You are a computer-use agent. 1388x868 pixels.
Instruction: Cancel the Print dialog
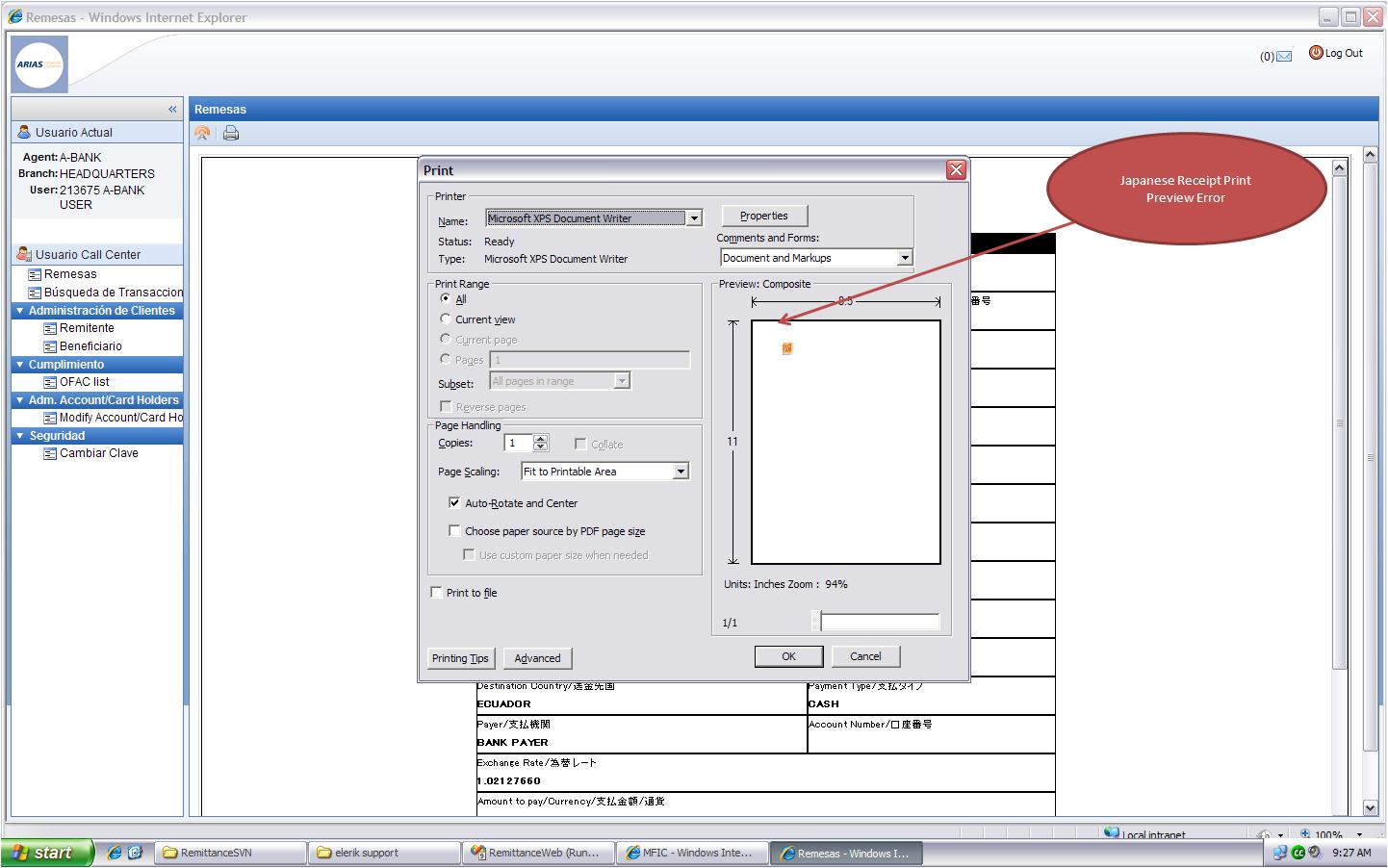(865, 656)
